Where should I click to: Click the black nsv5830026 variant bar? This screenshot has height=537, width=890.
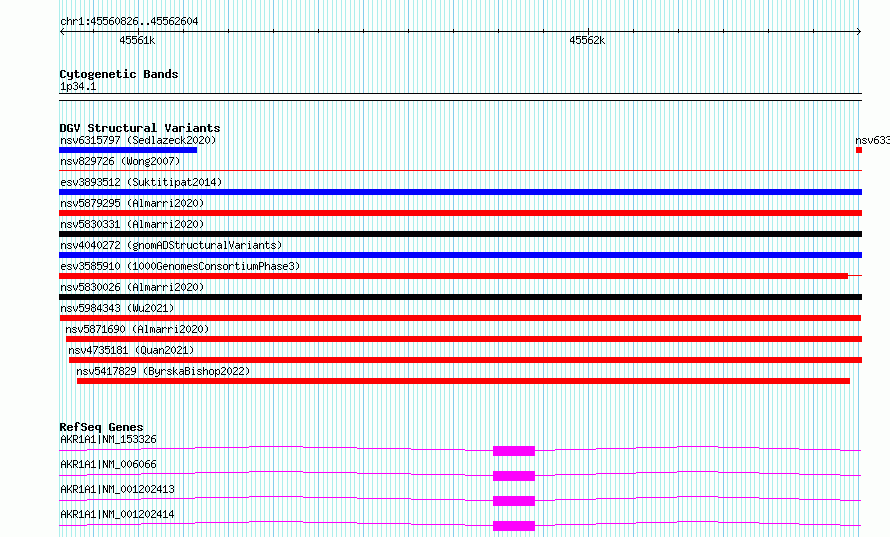[460, 297]
